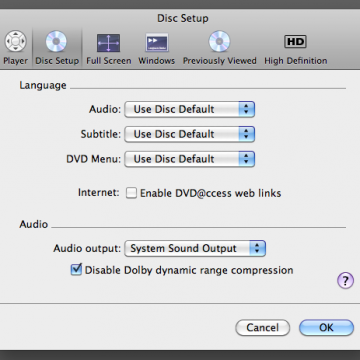This screenshot has width=360, height=360.
Task: Open the Audio language dropdown
Action: (x=189, y=109)
